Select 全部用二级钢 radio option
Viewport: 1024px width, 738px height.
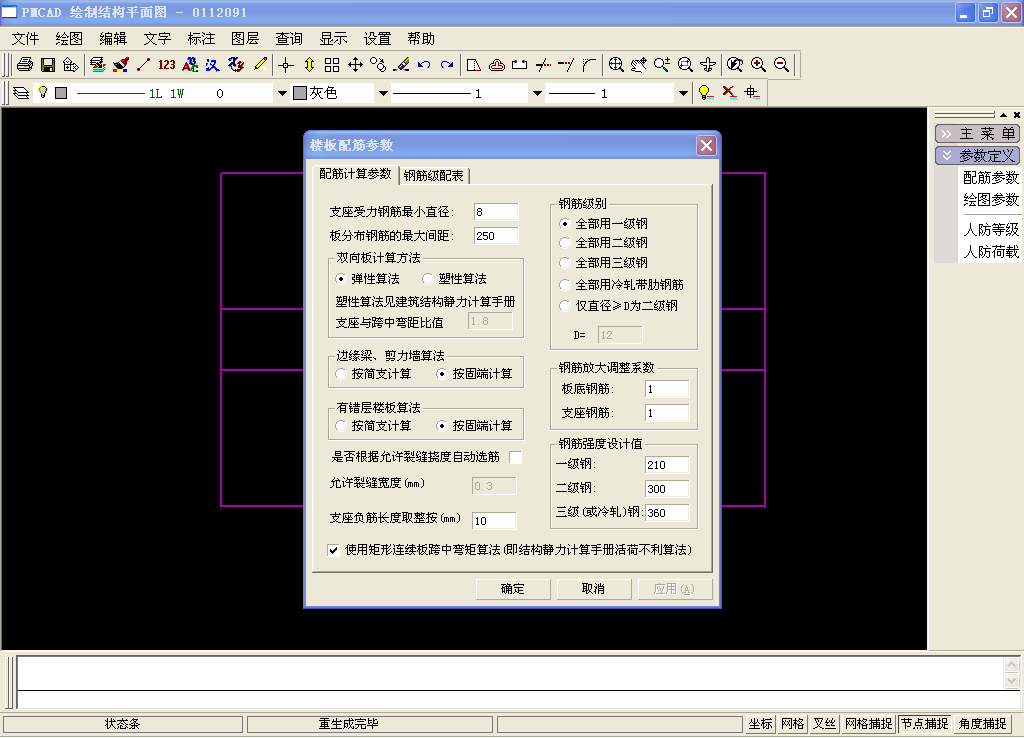565,243
